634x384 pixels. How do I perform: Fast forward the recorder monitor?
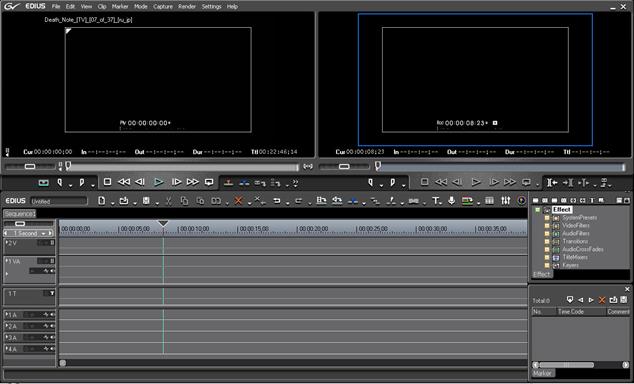point(510,182)
